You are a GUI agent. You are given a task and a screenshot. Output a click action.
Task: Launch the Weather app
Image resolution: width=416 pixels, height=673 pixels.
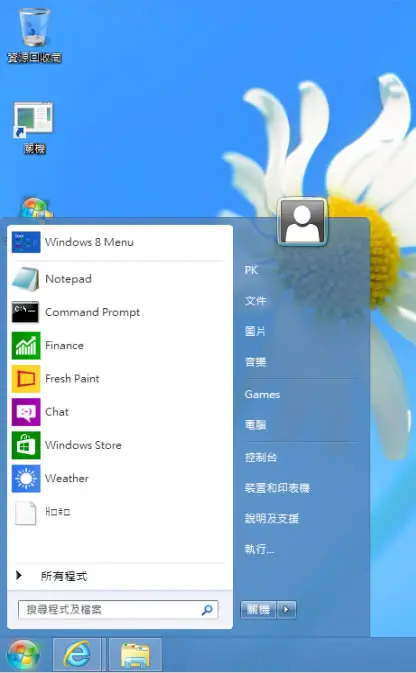pyautogui.click(x=117, y=478)
